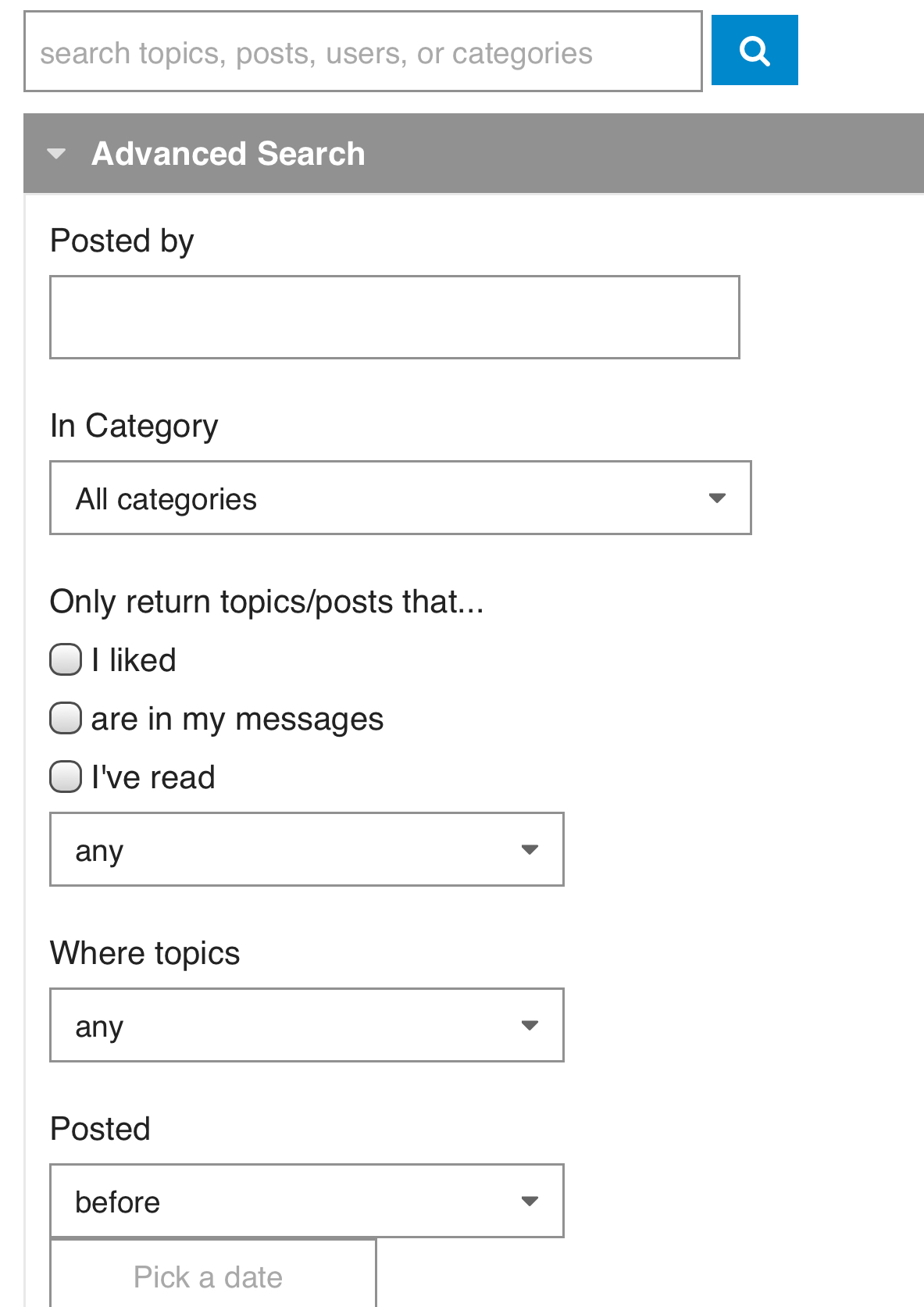Click the In Category dropdown arrow
This screenshot has width=924, height=1307.
coord(717,498)
